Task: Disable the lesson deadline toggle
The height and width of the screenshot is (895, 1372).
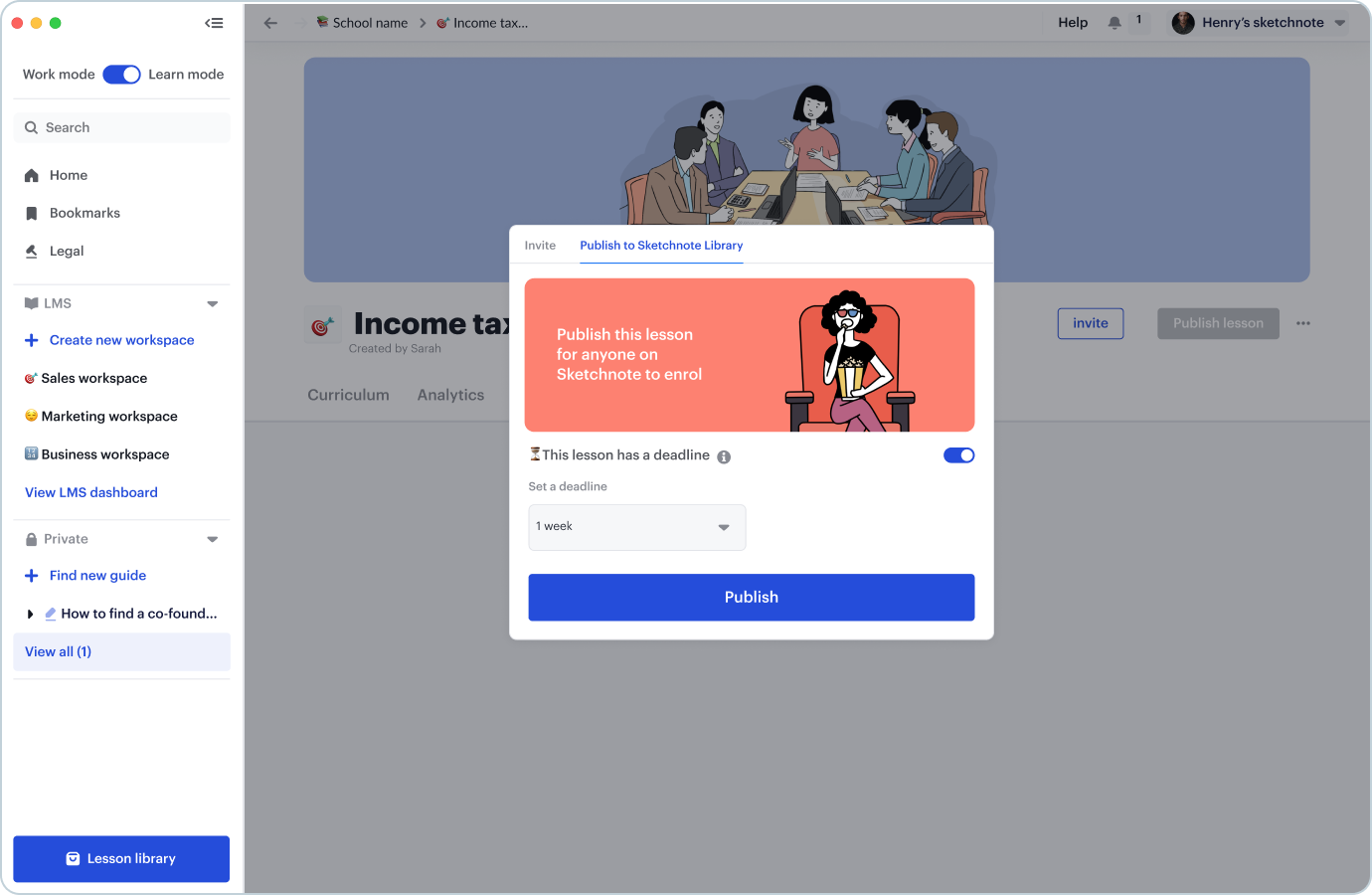Action: 958,455
